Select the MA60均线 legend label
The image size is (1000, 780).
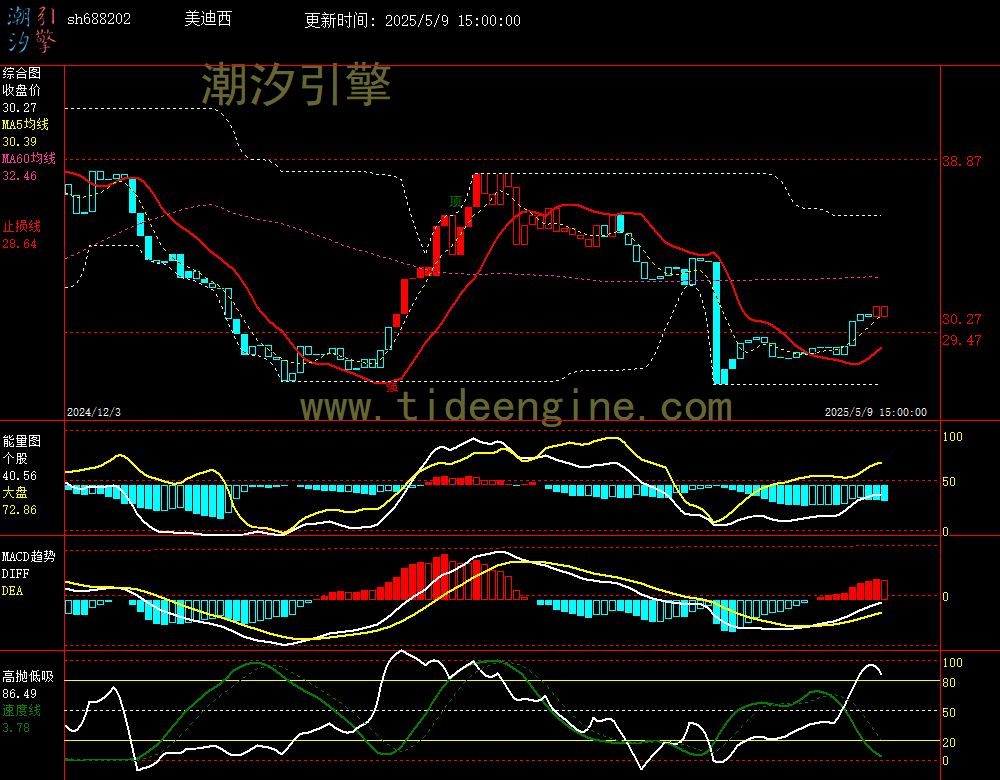[x=29, y=158]
